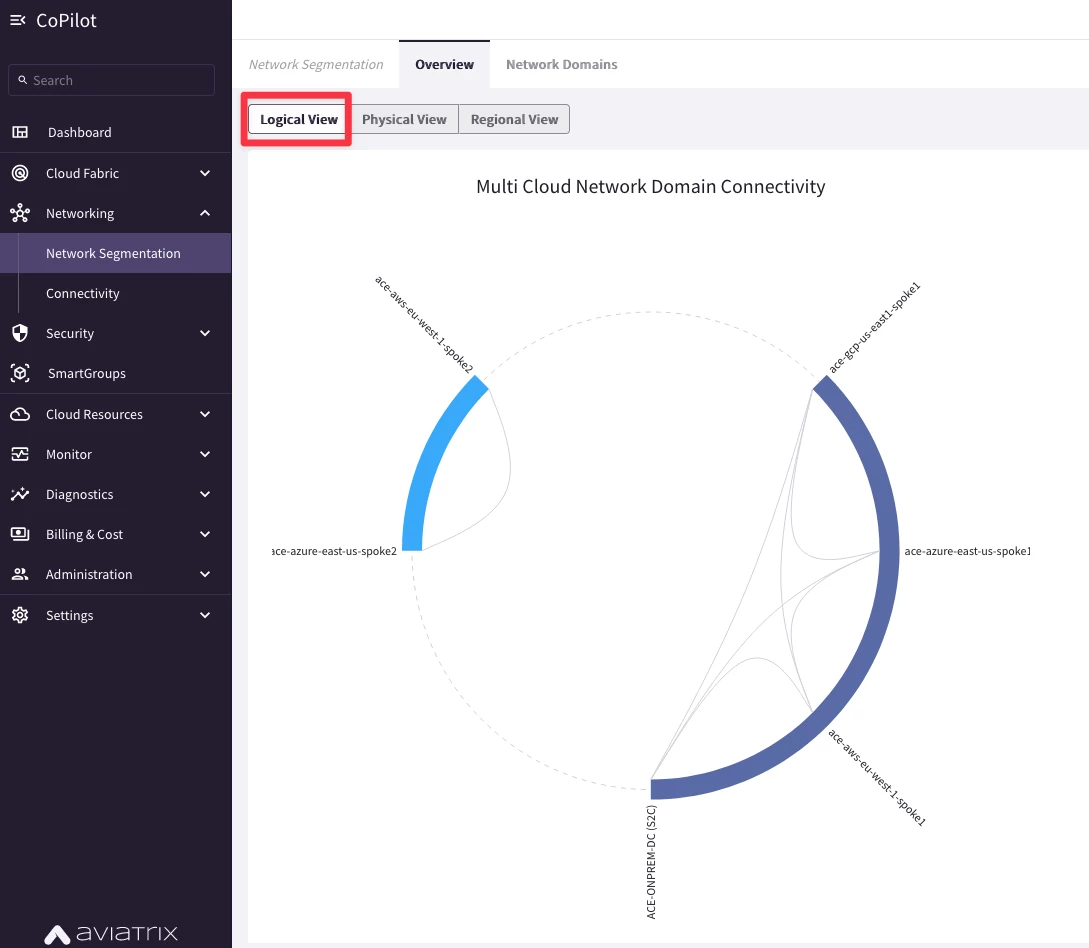Click the ace-azure-east-us-spoke1 label
Image resolution: width=1089 pixels, height=948 pixels.
pyautogui.click(x=967, y=551)
